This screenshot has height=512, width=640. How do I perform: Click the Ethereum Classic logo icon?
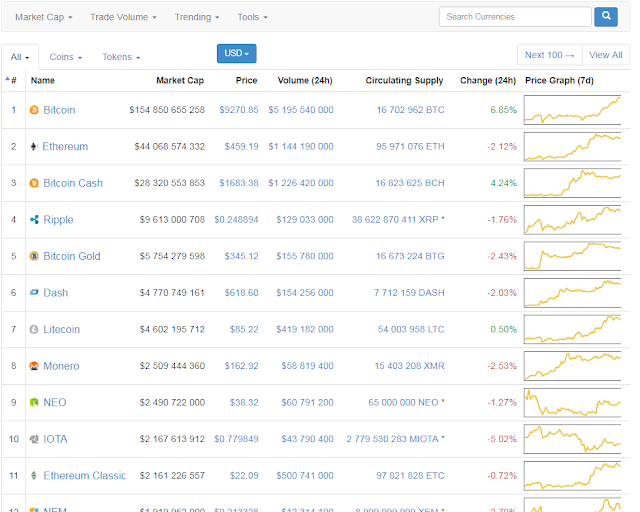coord(34,475)
